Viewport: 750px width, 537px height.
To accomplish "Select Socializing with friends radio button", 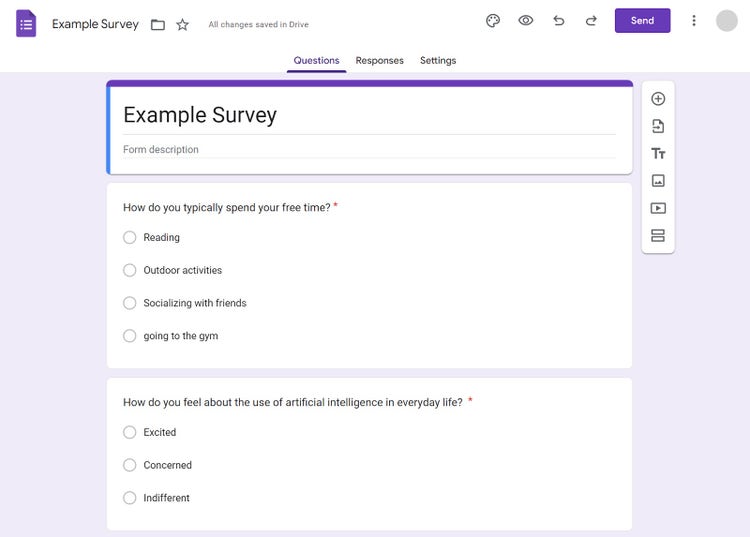I will coord(130,303).
